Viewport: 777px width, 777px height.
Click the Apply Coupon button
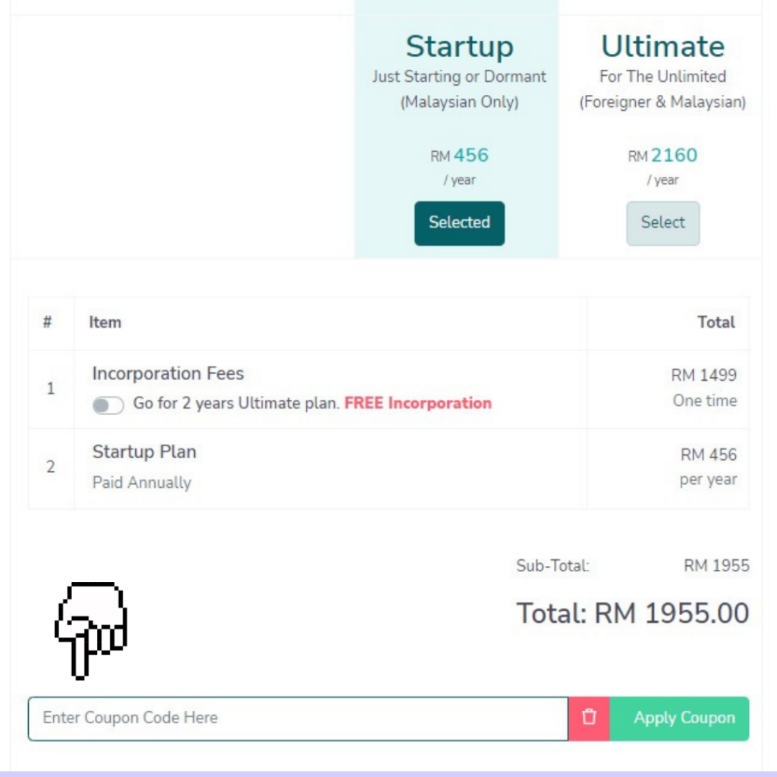[679, 719]
